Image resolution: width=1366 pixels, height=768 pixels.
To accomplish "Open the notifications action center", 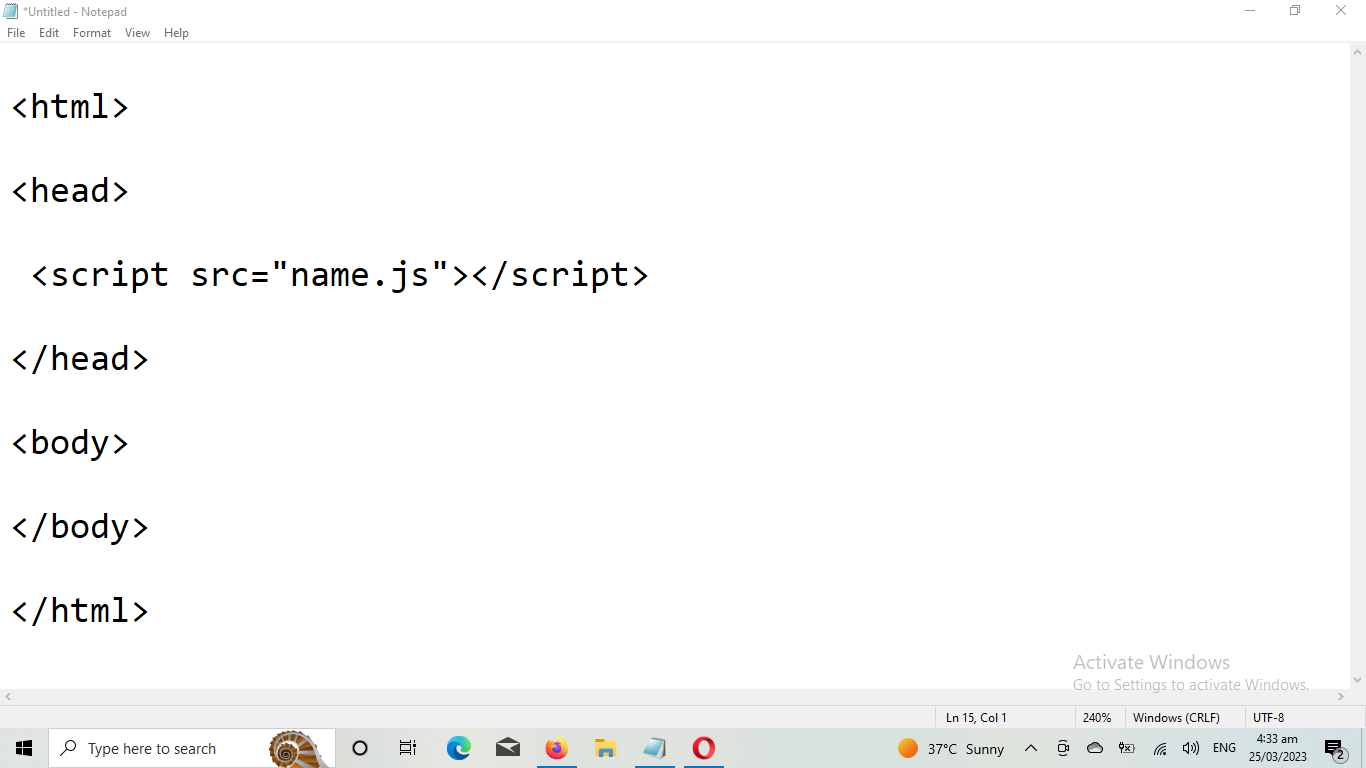I will pyautogui.click(x=1334, y=748).
